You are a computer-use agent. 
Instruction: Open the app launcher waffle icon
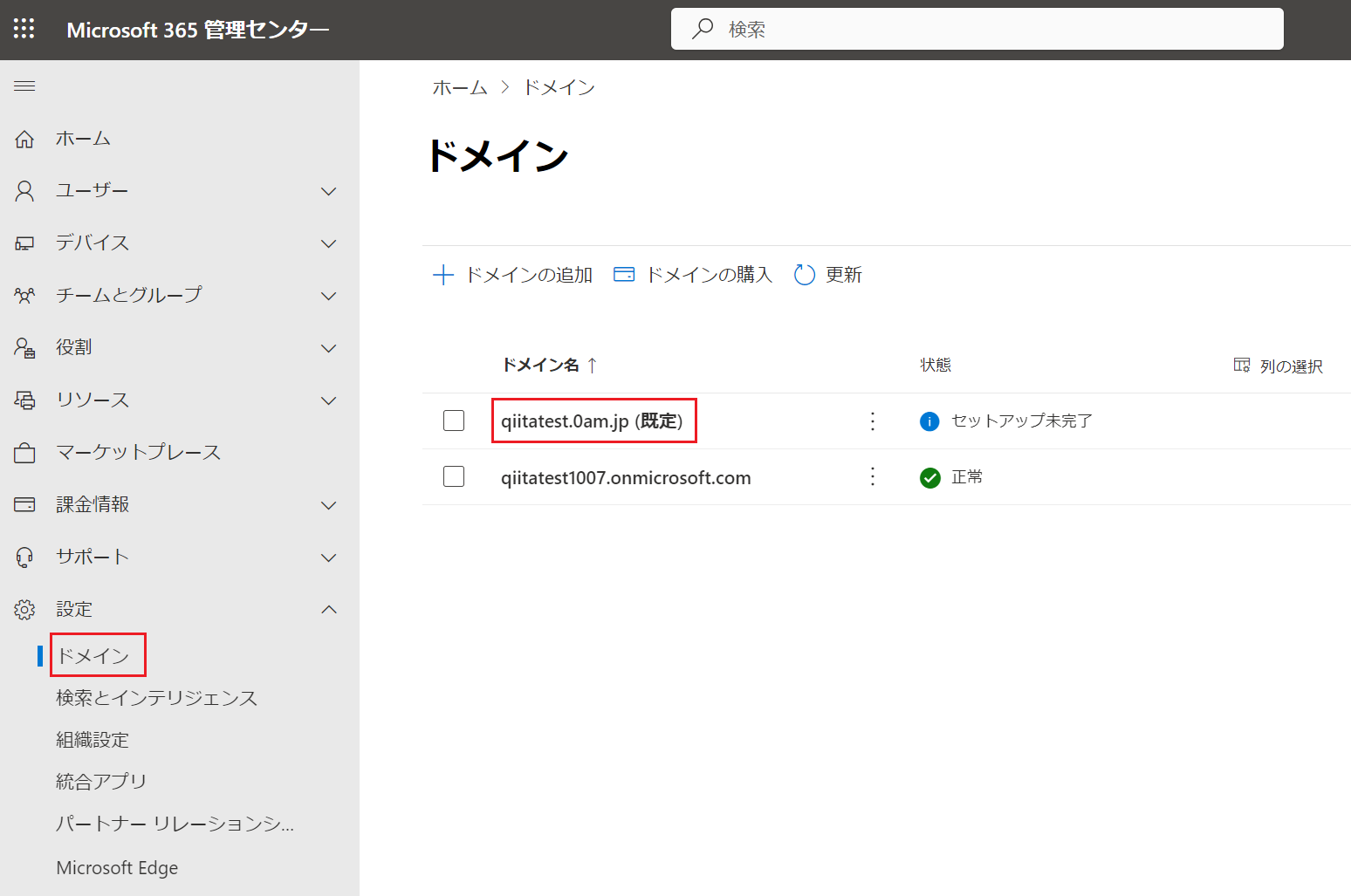pyautogui.click(x=24, y=29)
